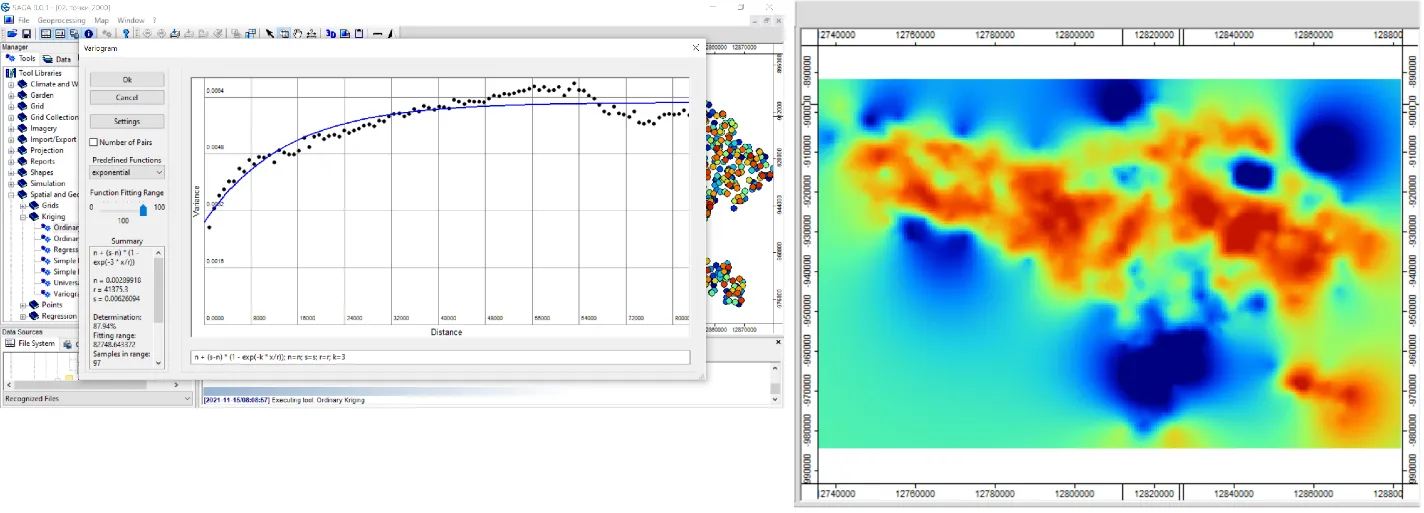Click the blue info icon in toolbar
This screenshot has width=1424, height=513.
(88, 33)
